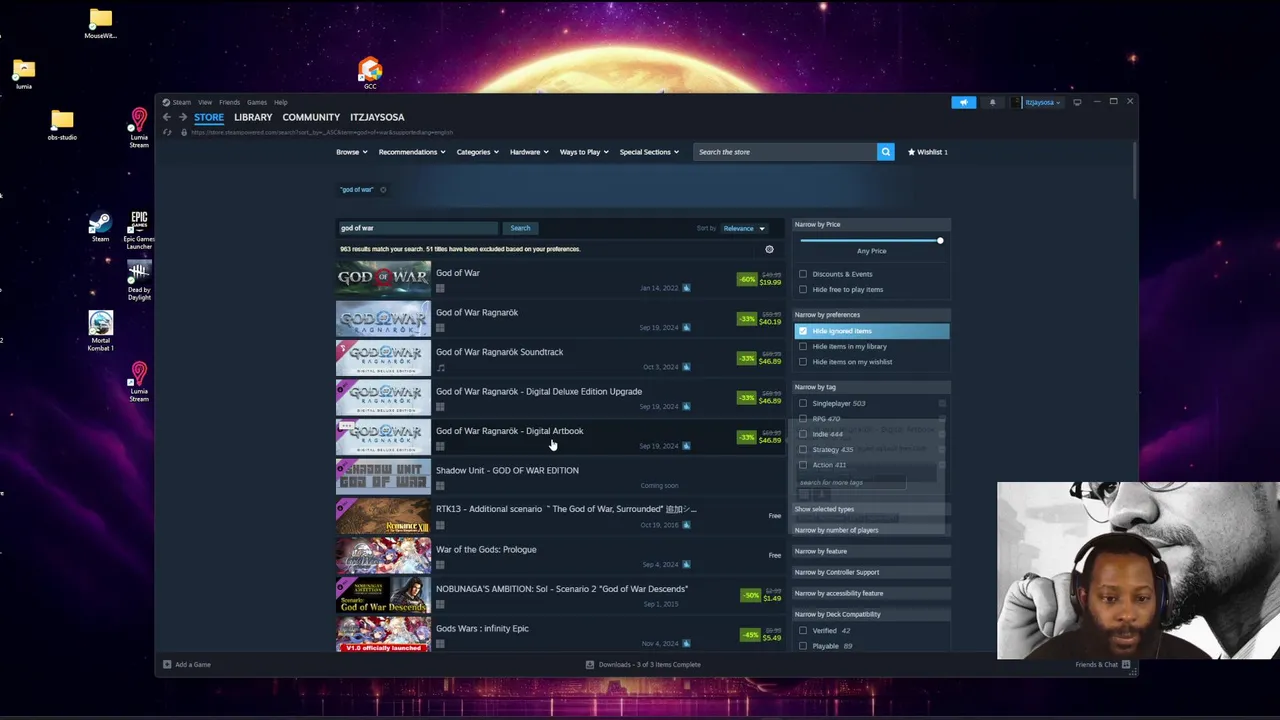Click the Any Price slider handle
The height and width of the screenshot is (720, 1280).
tap(940, 241)
